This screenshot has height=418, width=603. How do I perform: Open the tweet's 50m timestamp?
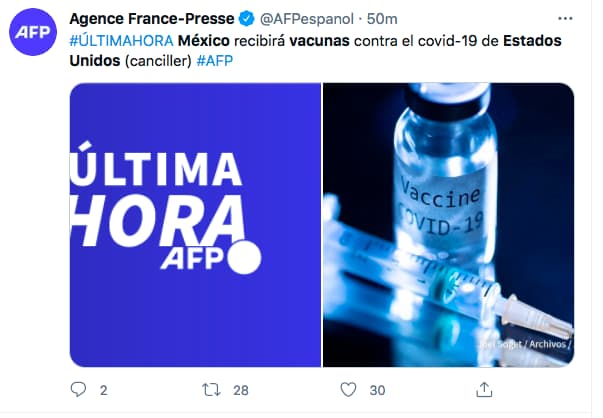click(x=382, y=20)
